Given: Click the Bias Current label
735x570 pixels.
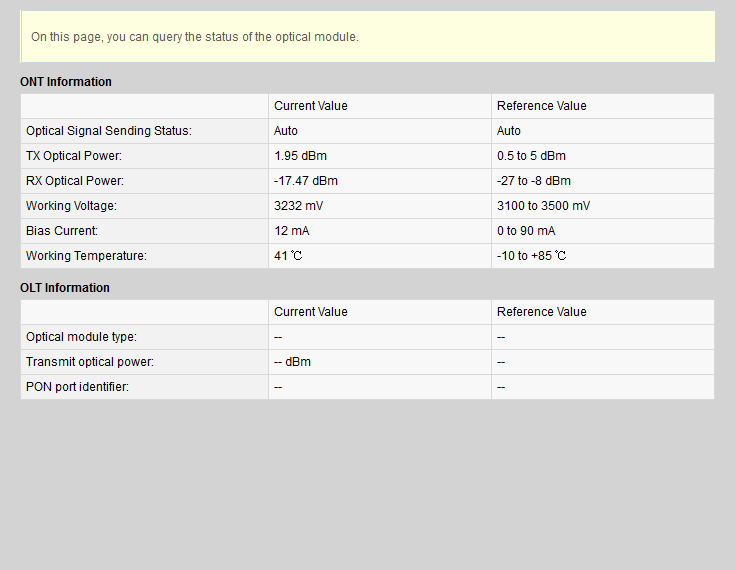Looking at the screenshot, I should 62,231.
